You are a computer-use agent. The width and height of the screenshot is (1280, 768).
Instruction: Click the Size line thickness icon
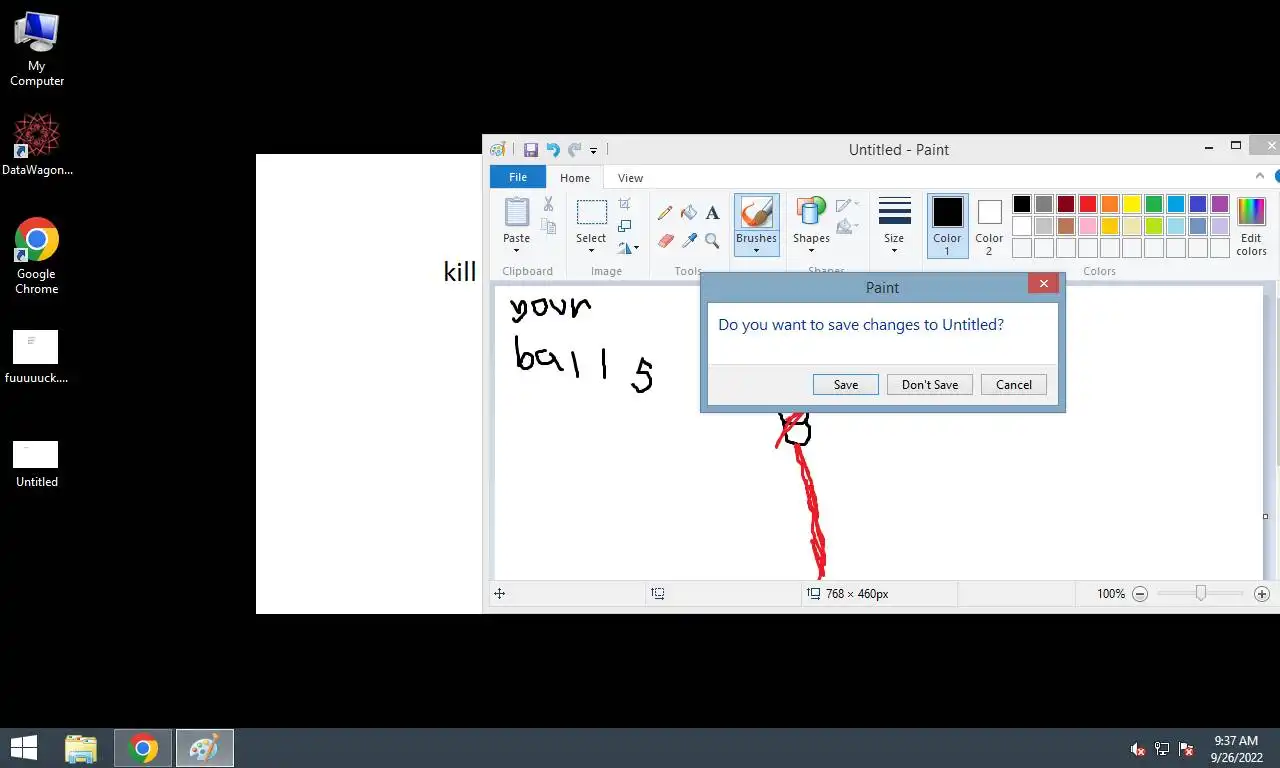pyautogui.click(x=894, y=211)
